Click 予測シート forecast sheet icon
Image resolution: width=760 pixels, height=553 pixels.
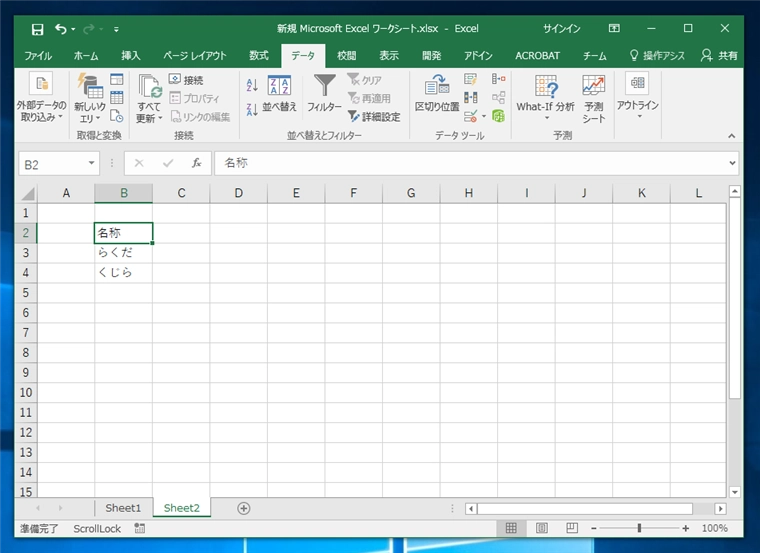pos(594,98)
